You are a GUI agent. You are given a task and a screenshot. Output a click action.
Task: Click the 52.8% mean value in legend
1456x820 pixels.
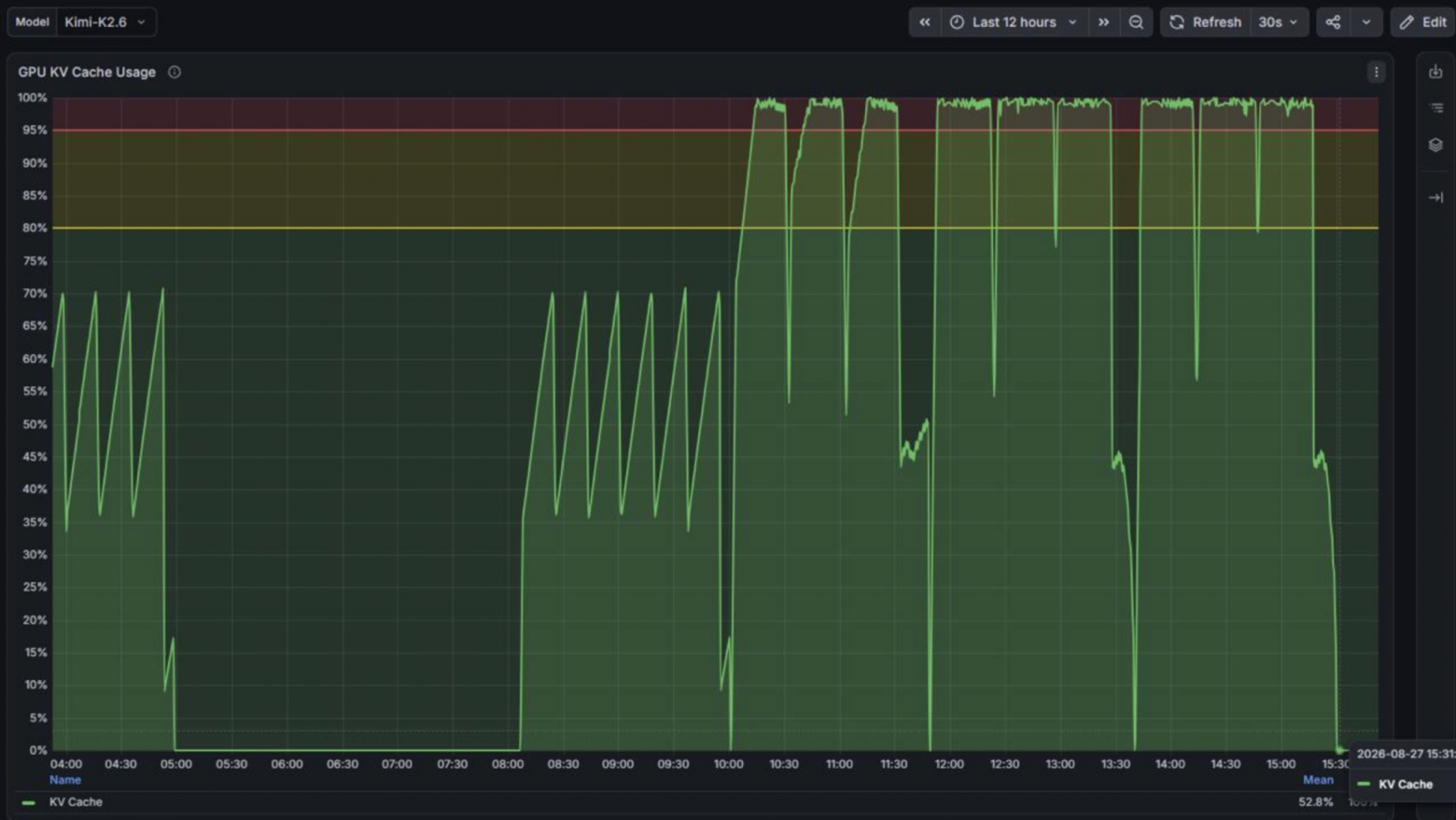(x=1316, y=801)
